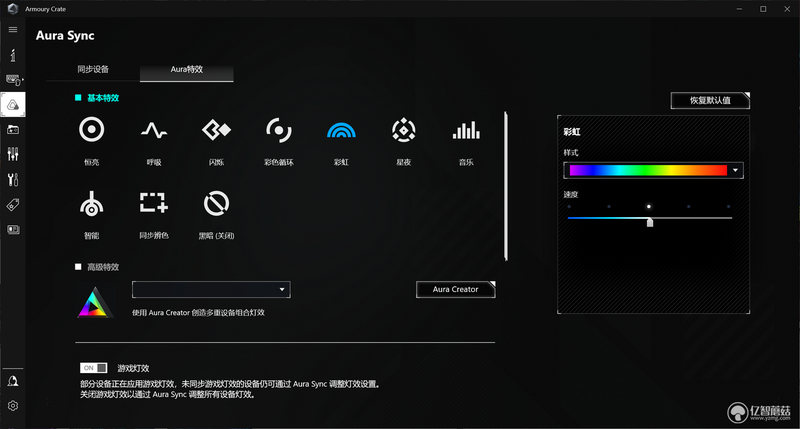Open the advanced effects dropdown
The image size is (800, 429).
click(x=211, y=289)
